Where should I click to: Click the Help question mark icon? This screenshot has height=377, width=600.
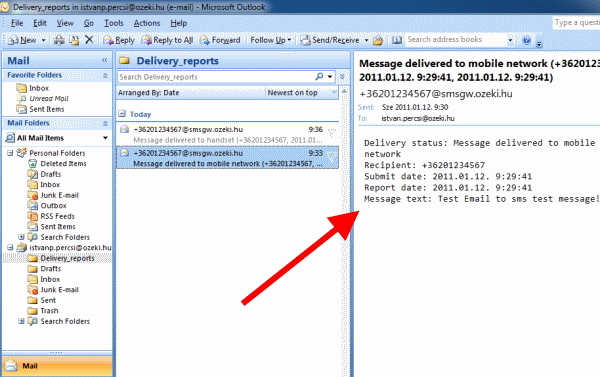tap(527, 40)
